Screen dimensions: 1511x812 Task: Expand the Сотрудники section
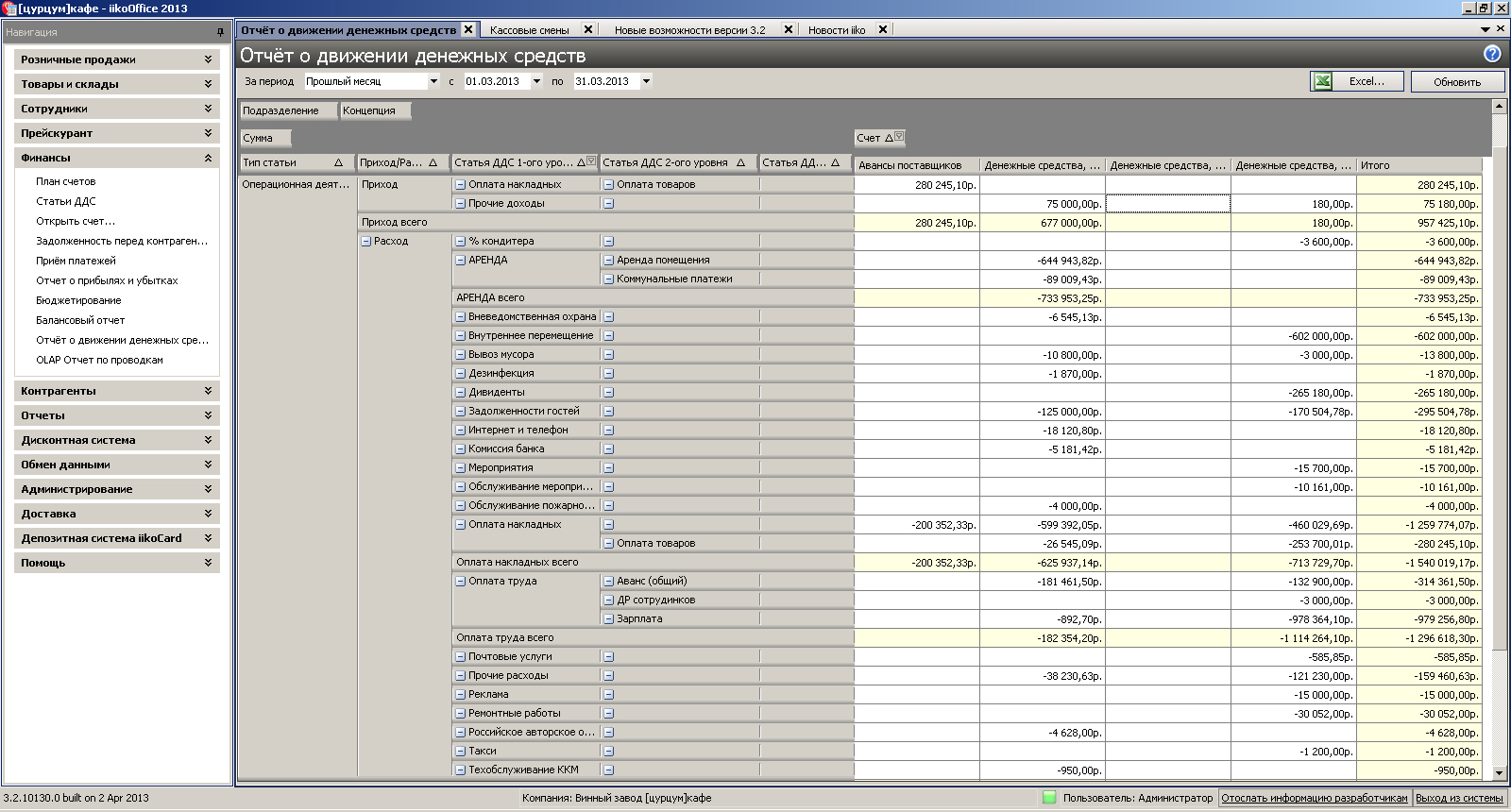coord(117,109)
